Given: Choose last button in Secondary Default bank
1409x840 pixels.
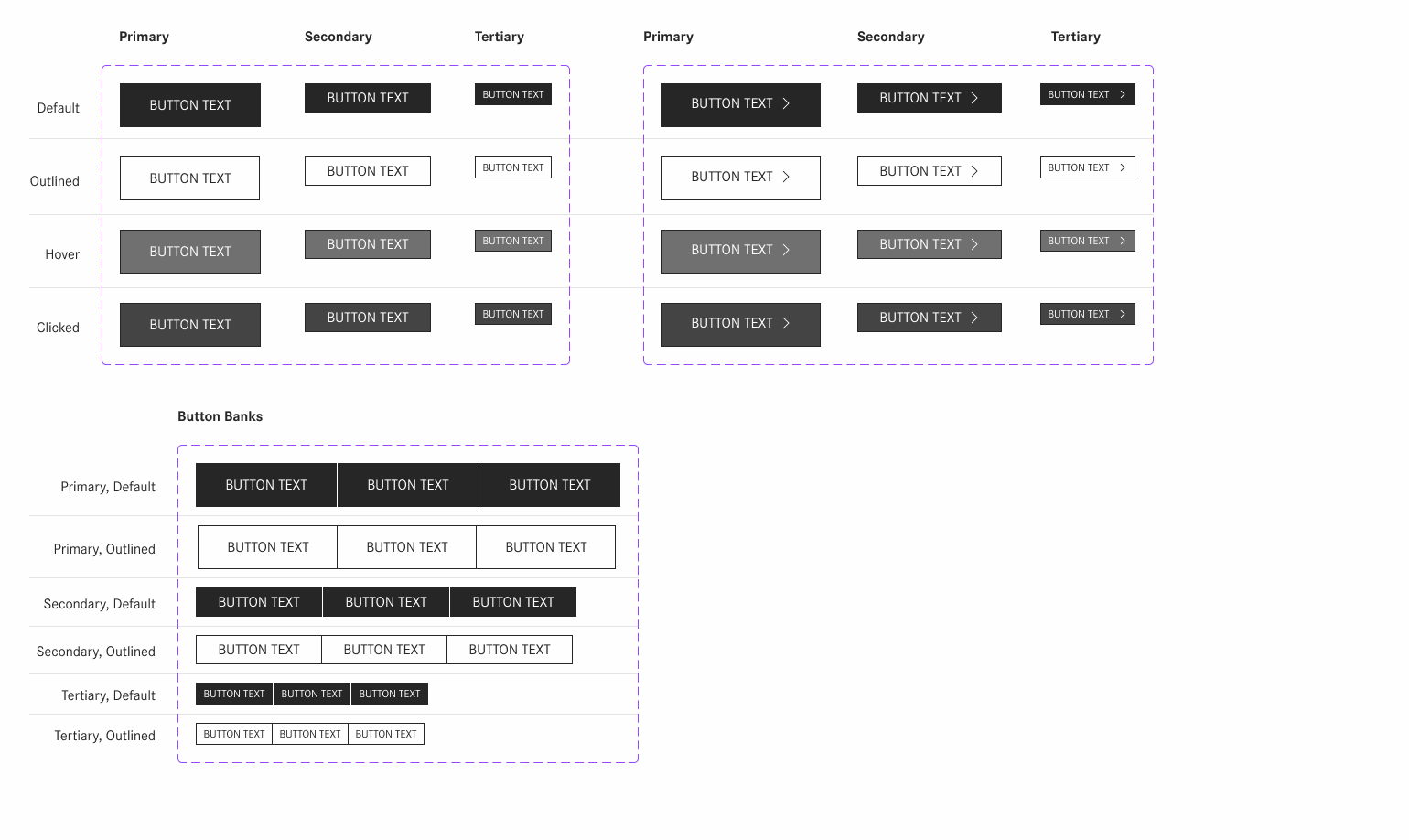Looking at the screenshot, I should pyautogui.click(x=513, y=602).
